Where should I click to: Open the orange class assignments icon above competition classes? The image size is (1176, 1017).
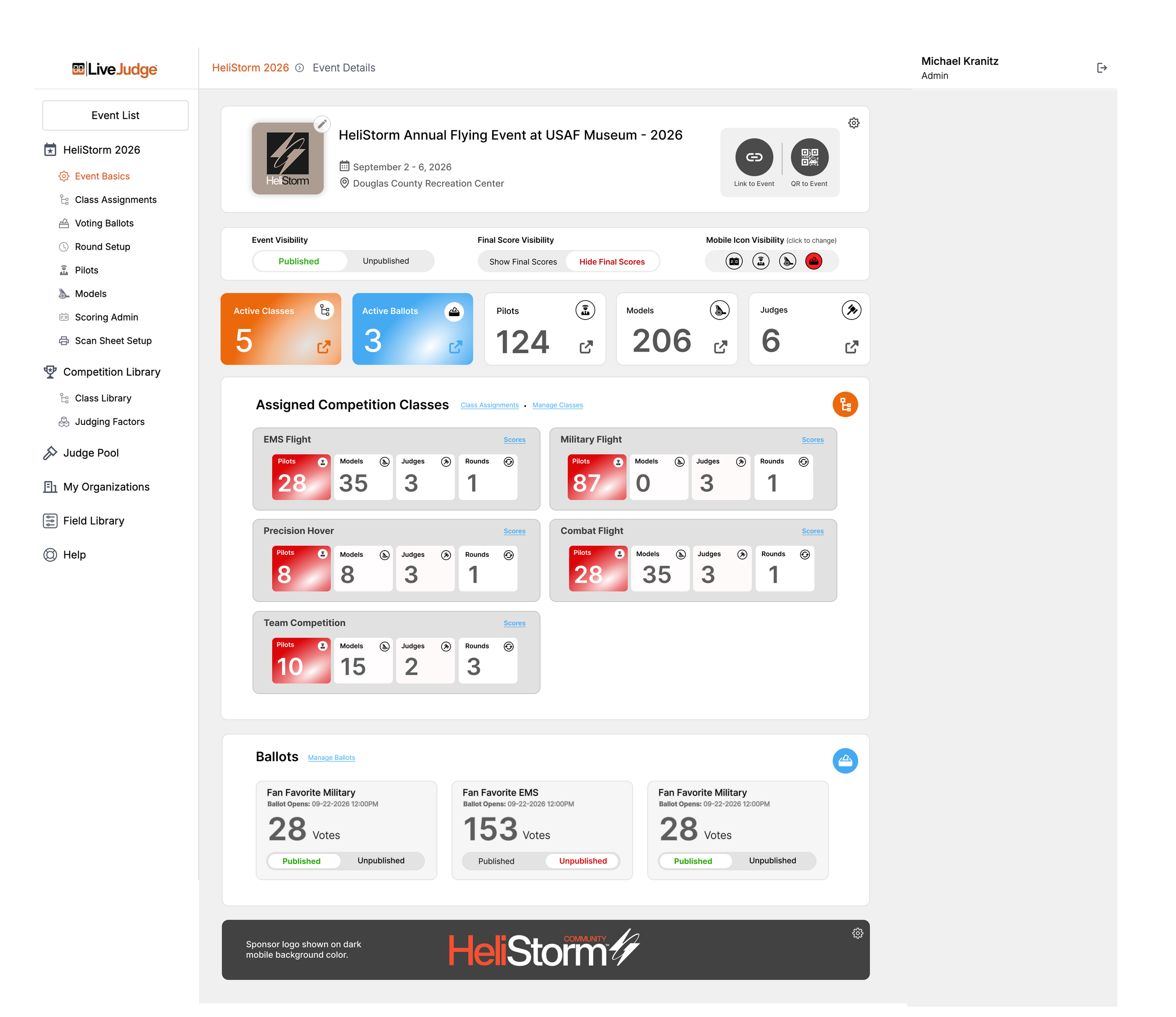[x=845, y=404]
